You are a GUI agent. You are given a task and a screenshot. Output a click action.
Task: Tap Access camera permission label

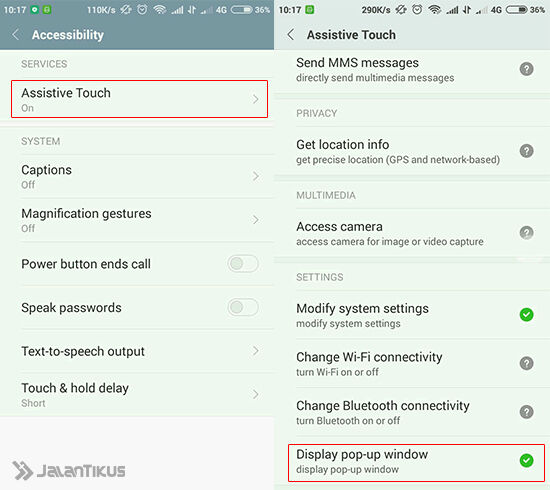point(339,227)
